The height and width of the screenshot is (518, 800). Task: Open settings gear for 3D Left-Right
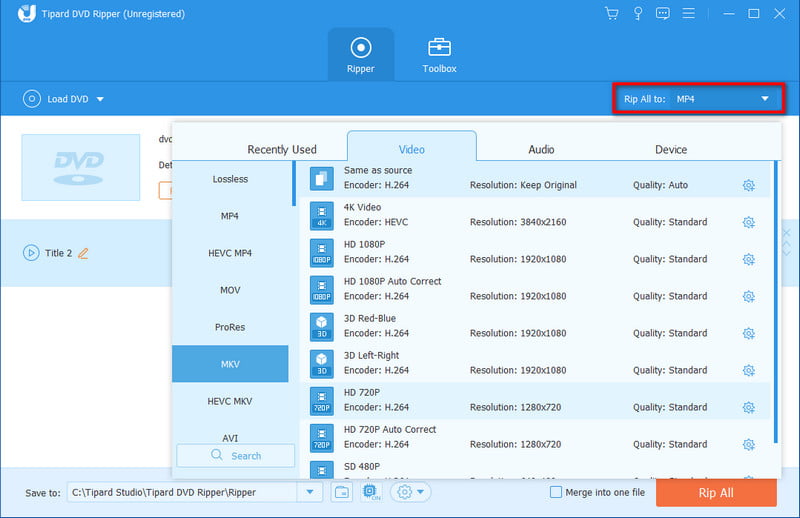(x=748, y=371)
